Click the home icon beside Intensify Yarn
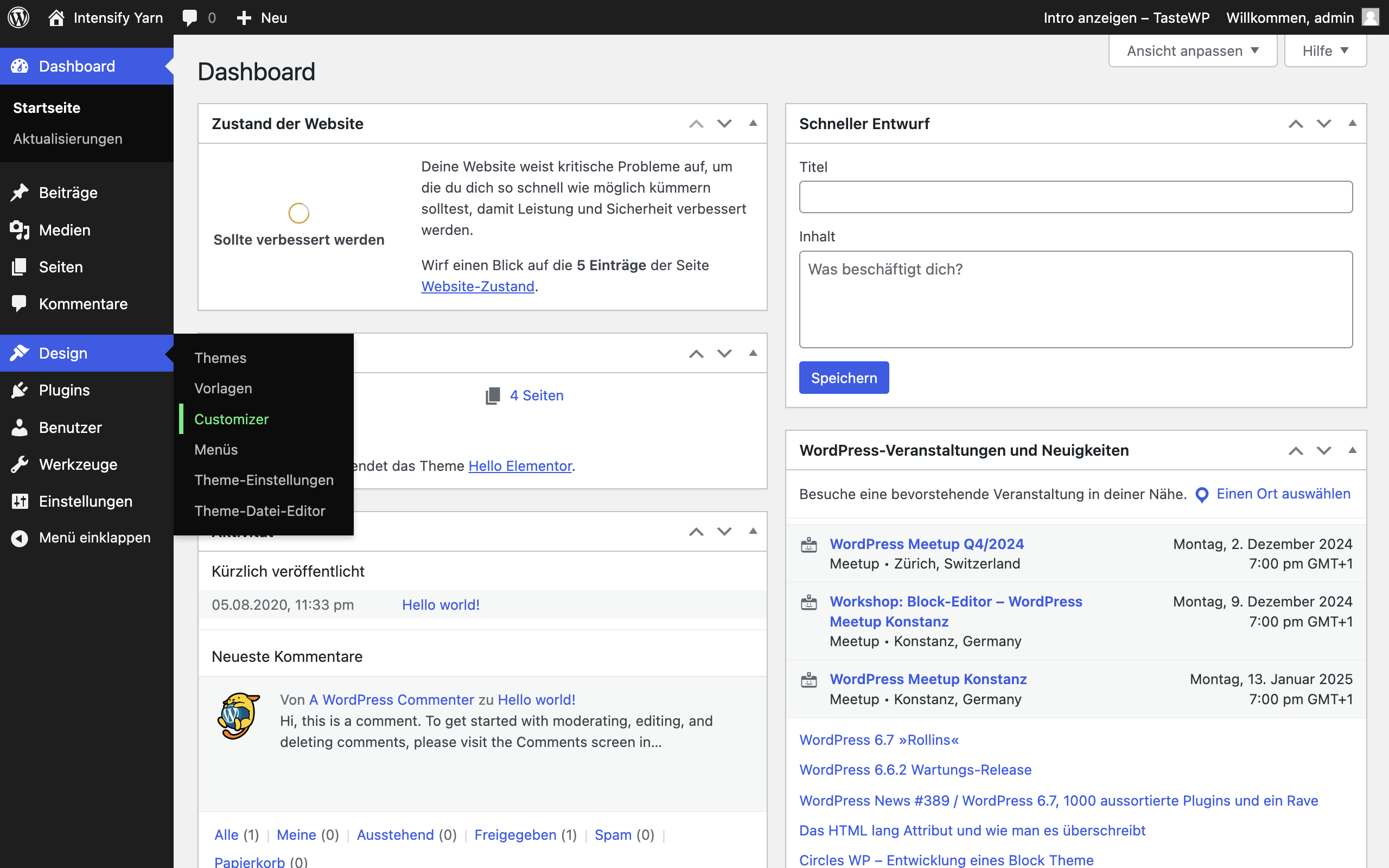1389x868 pixels. (56, 17)
